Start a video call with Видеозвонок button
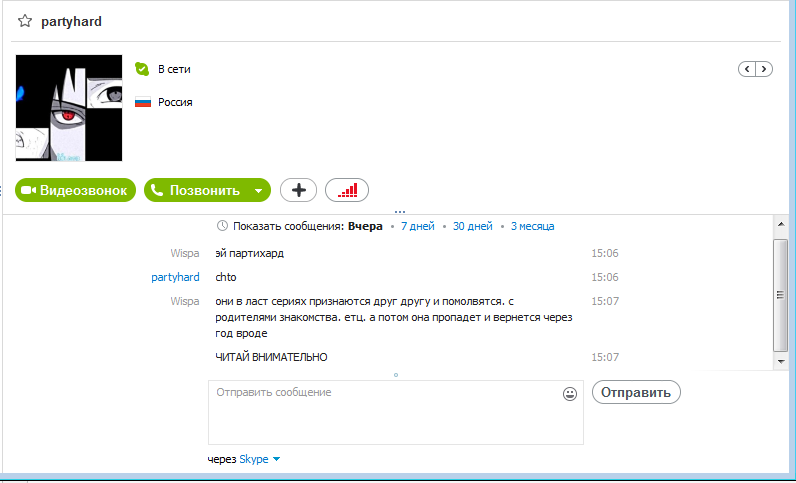 coord(76,190)
